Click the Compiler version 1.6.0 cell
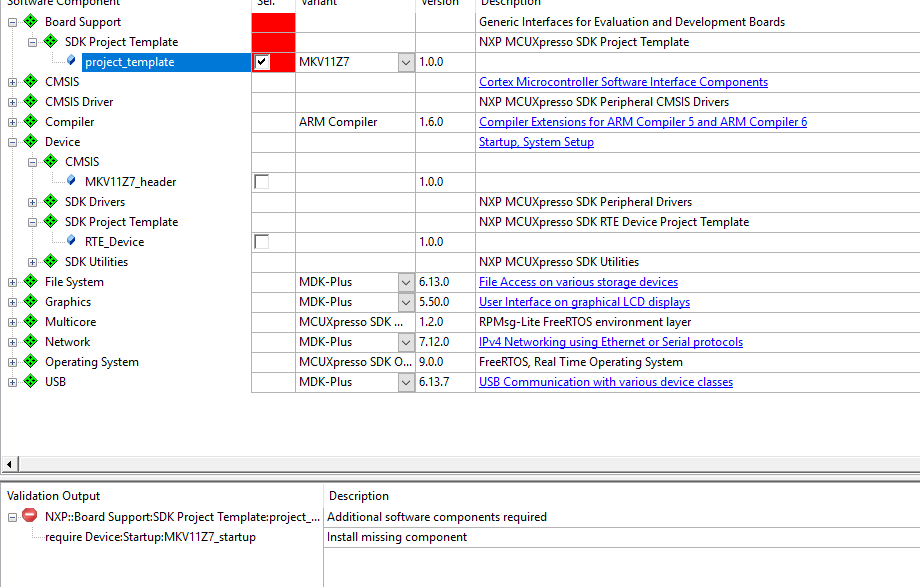 [x=445, y=122]
